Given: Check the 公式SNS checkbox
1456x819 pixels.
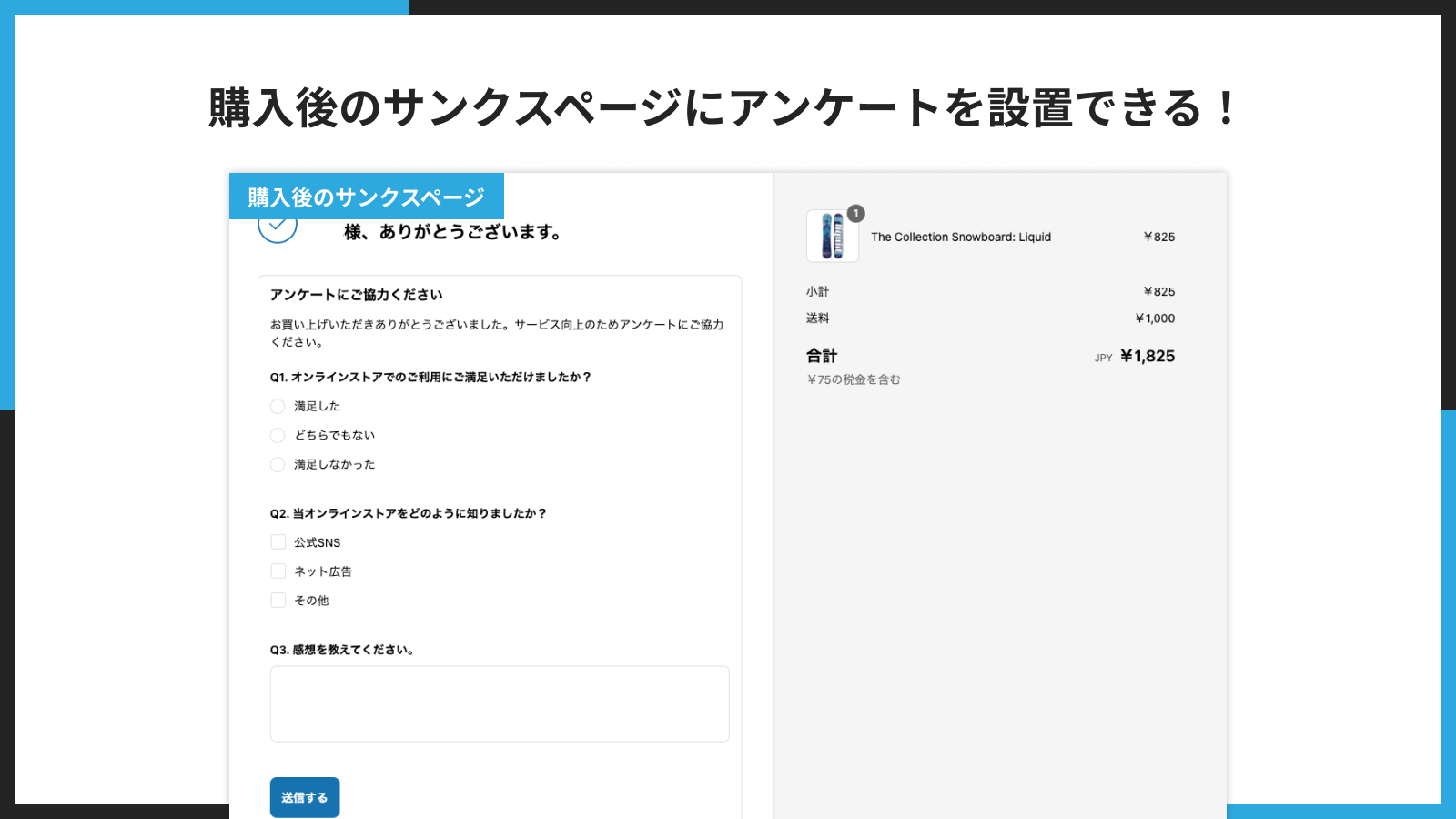Looking at the screenshot, I should click(x=278, y=541).
